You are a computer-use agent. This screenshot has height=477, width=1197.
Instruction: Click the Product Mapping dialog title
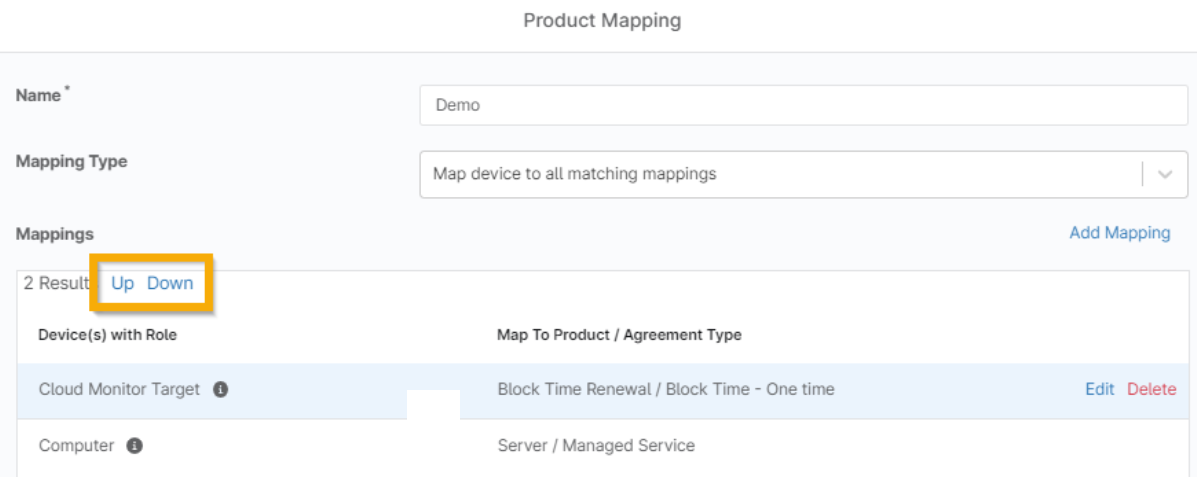tap(602, 21)
